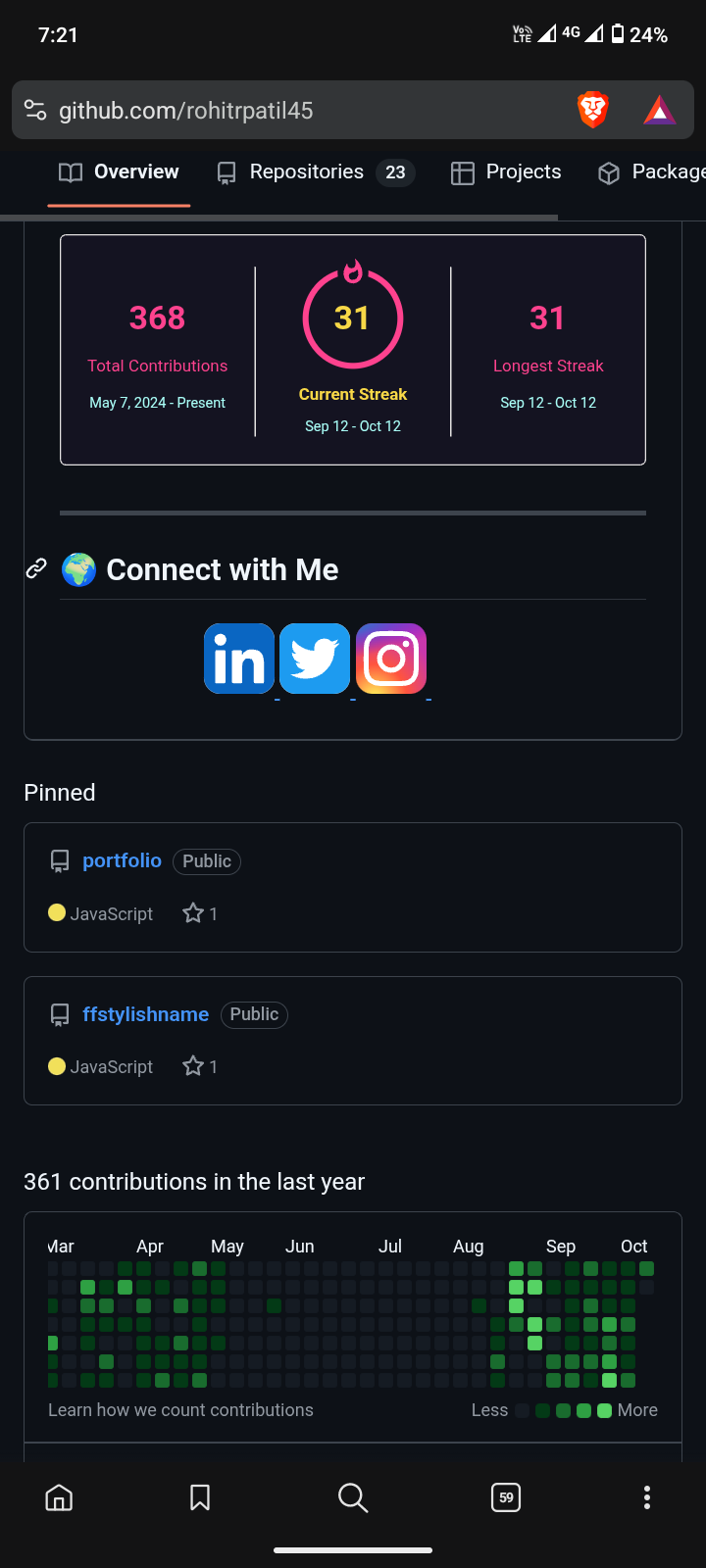
Task: Open the Instagram icon link
Action: click(391, 659)
